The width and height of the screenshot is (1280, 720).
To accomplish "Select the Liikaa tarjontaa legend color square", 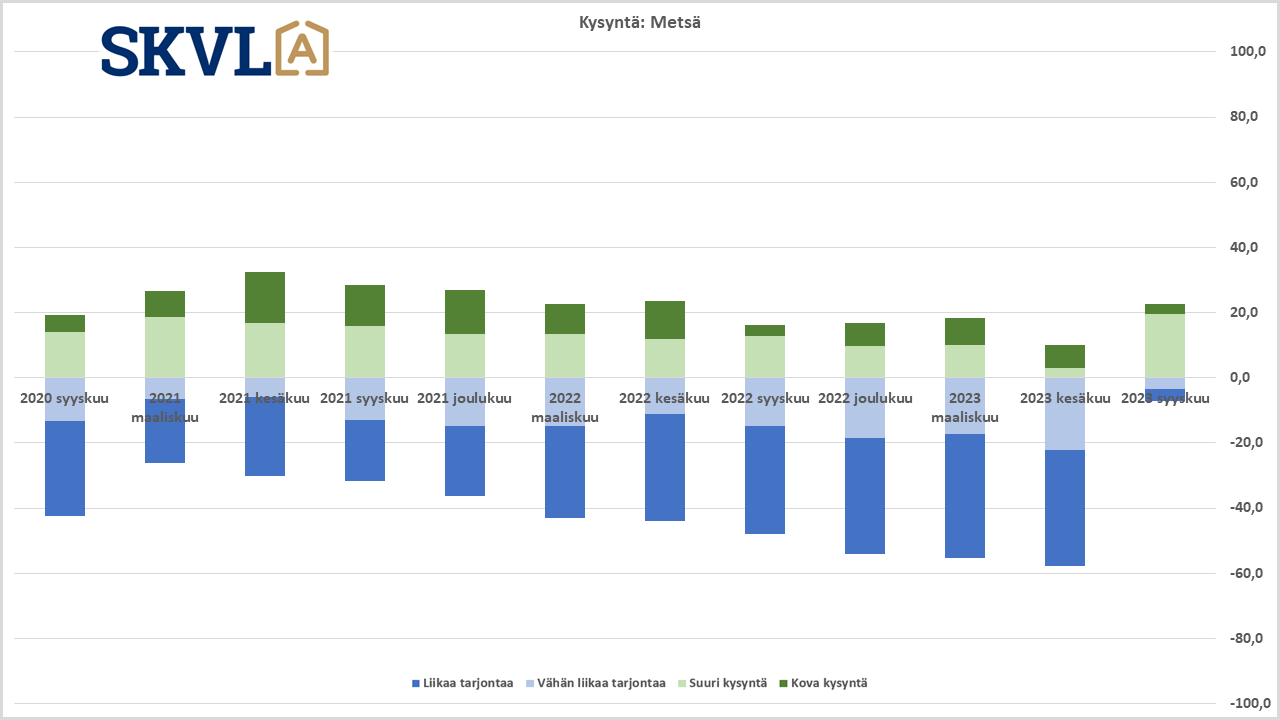I will coord(416,683).
